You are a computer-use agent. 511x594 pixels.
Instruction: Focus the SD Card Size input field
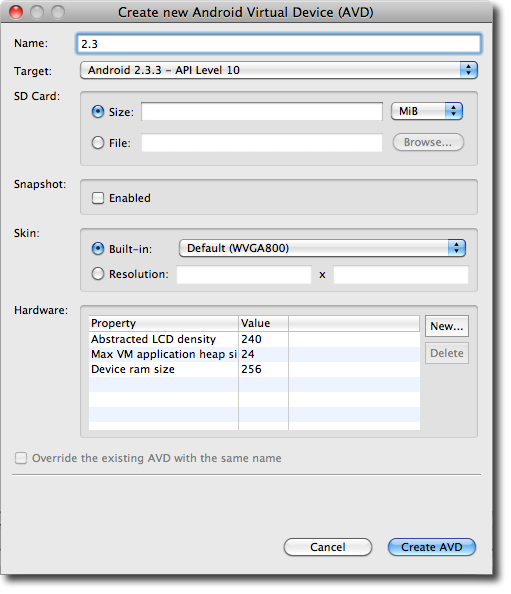pos(262,112)
